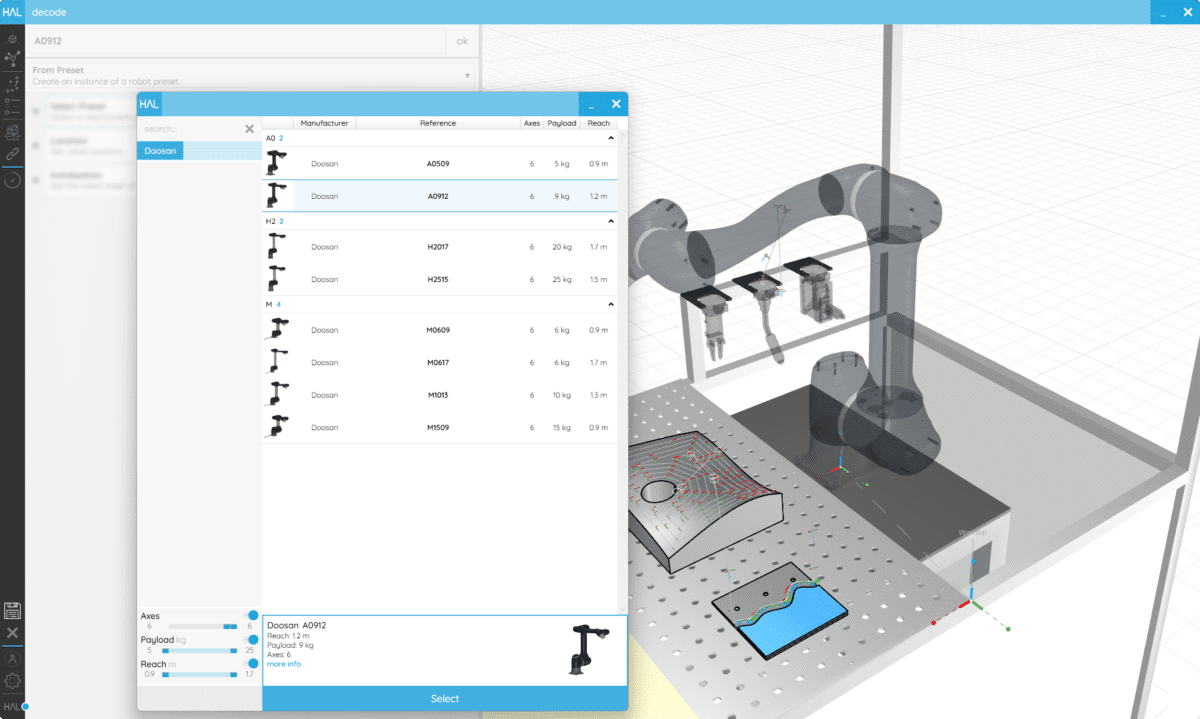Screen dimensions: 1200x719
Task: Click the X cancel icon in left sidebar
Action: 12,633
